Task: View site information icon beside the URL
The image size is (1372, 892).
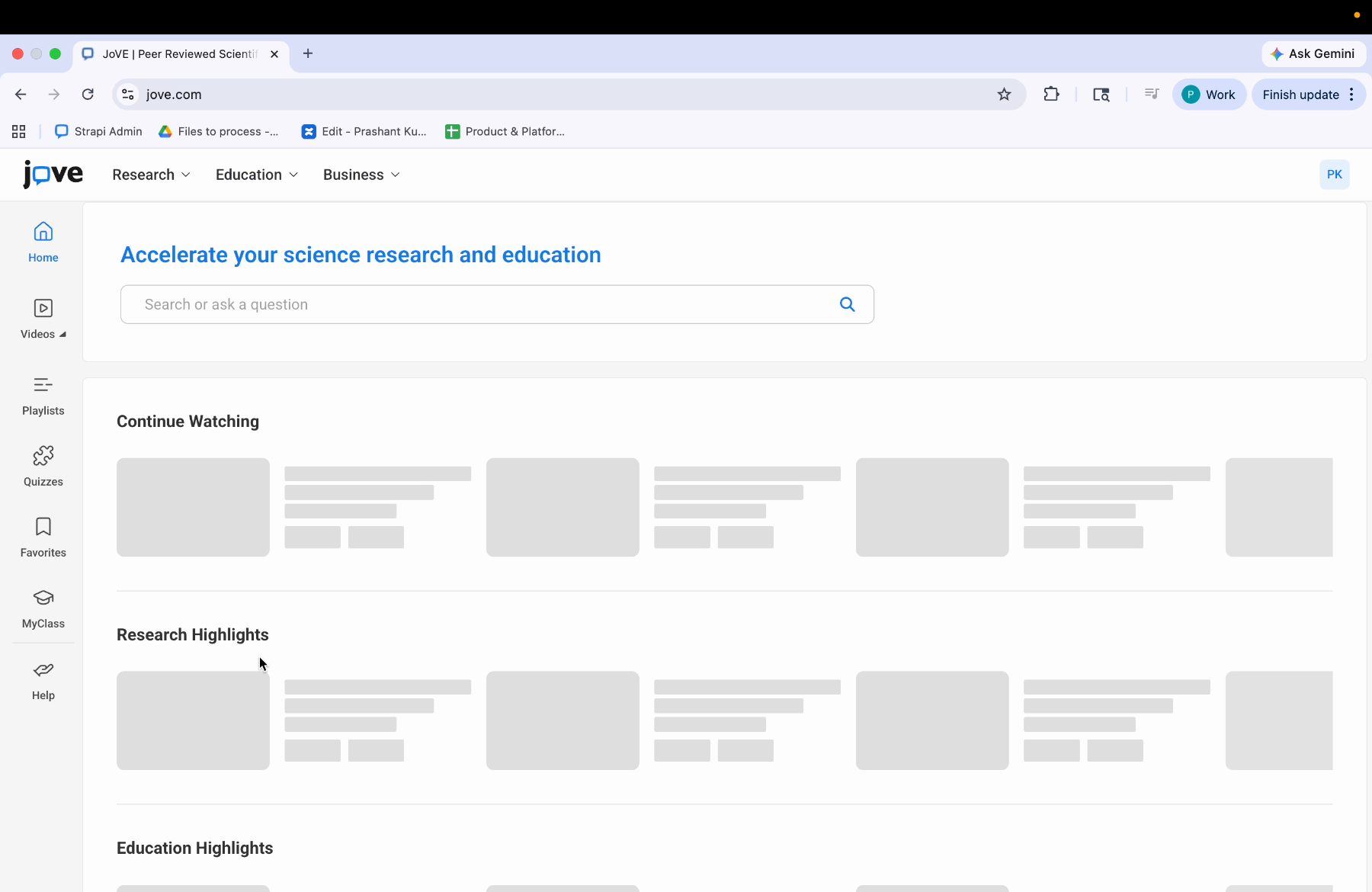Action: click(x=128, y=95)
